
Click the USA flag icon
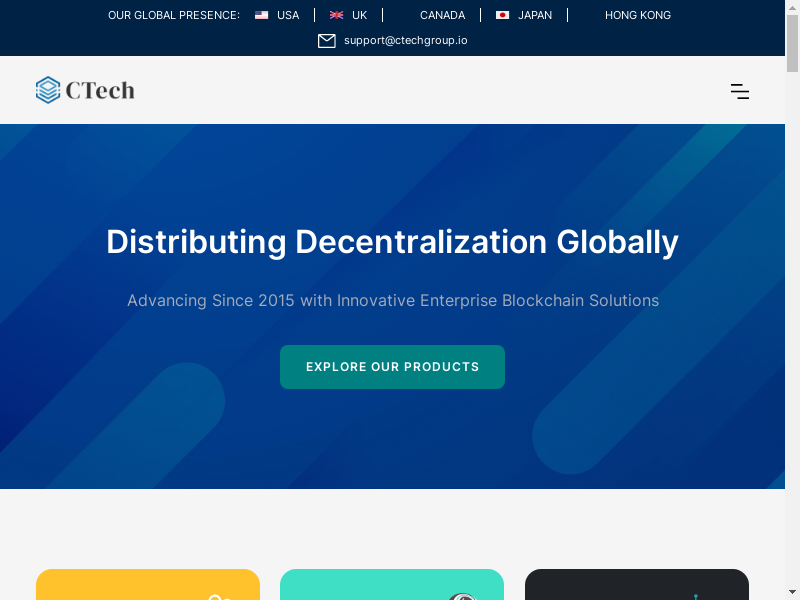pos(262,15)
